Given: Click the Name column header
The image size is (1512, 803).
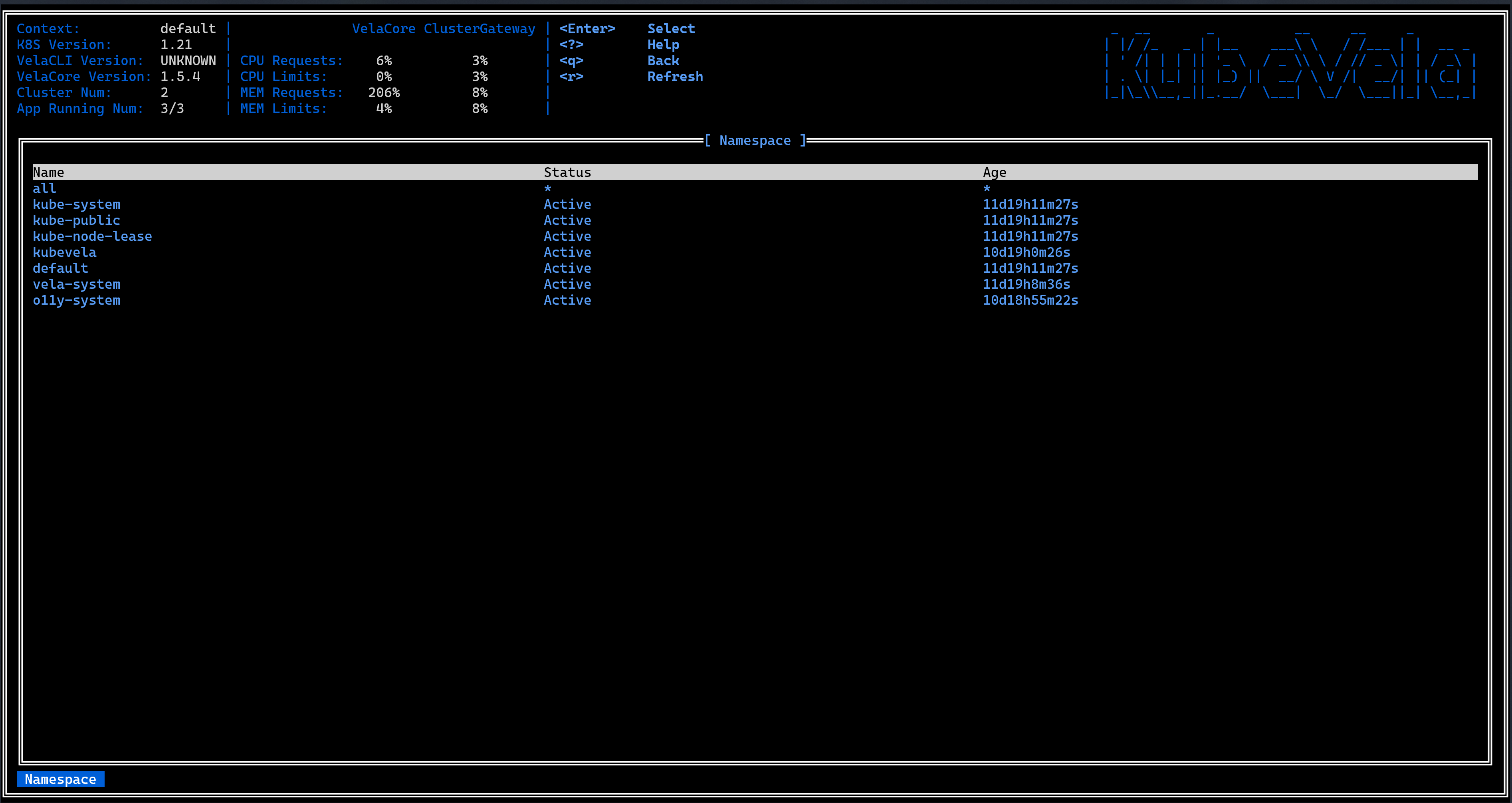Looking at the screenshot, I should pyautogui.click(x=48, y=172).
